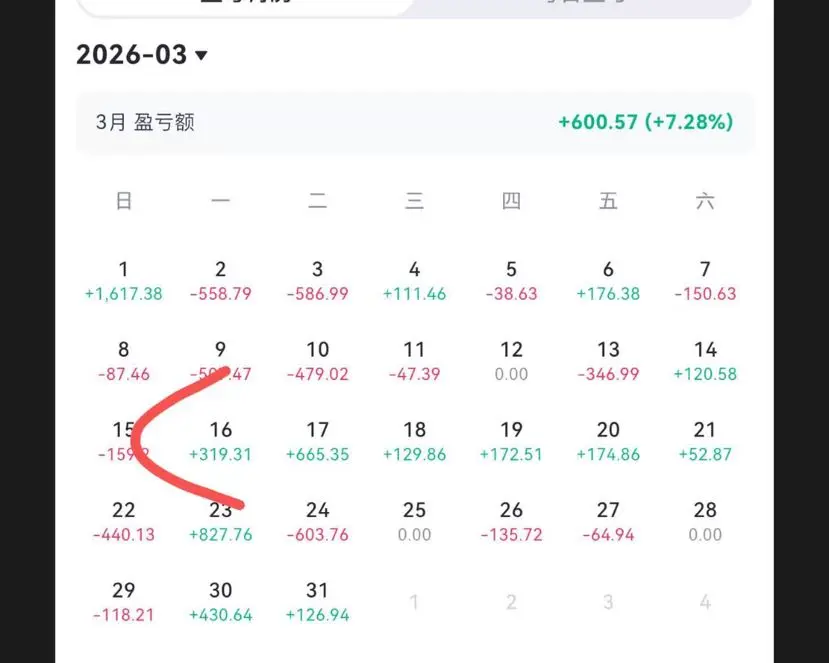Select day 21 with +52.87
The image size is (829, 663).
[x=705, y=441]
